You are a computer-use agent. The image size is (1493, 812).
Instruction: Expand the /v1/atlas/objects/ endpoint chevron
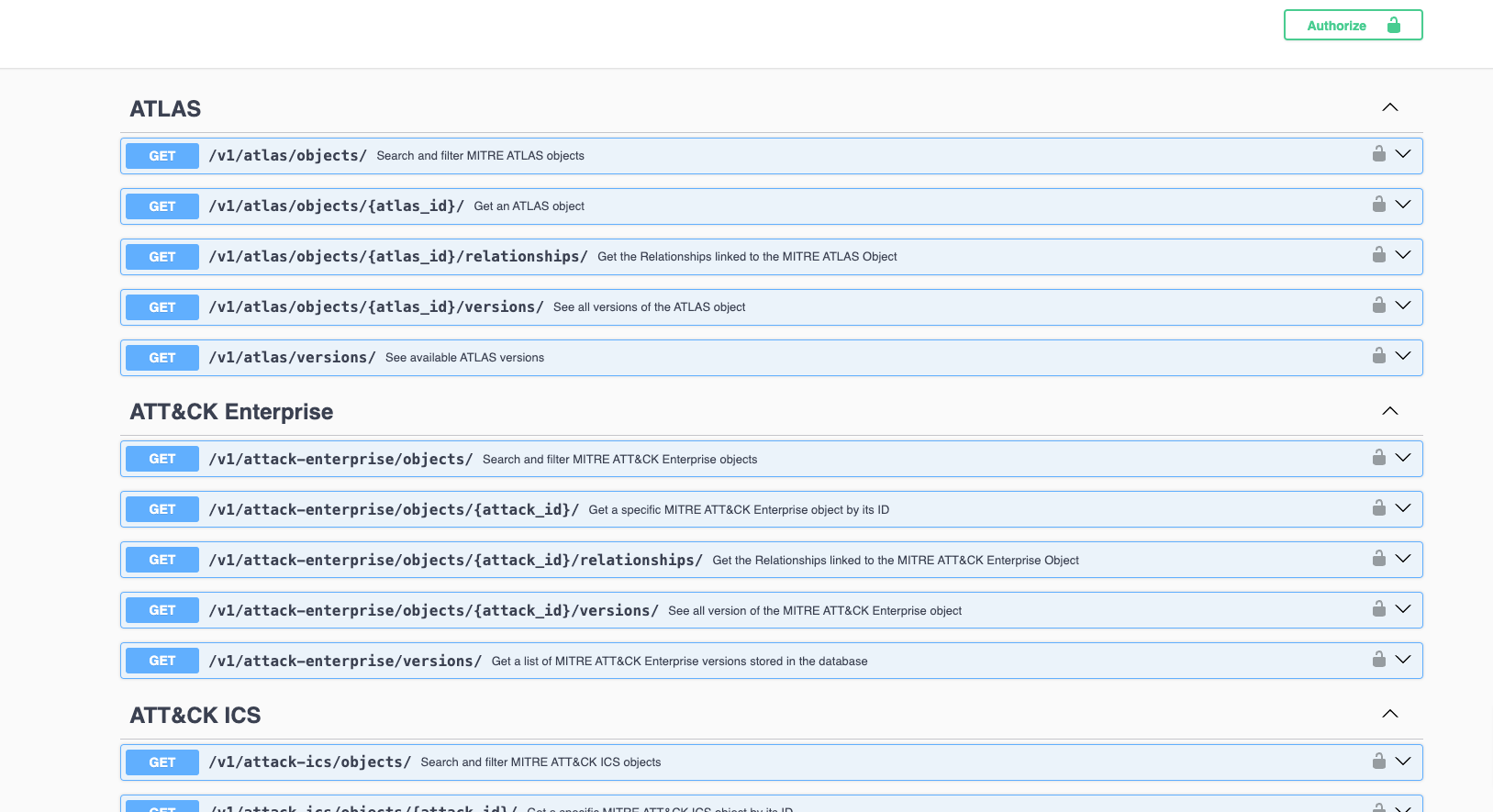click(1403, 154)
